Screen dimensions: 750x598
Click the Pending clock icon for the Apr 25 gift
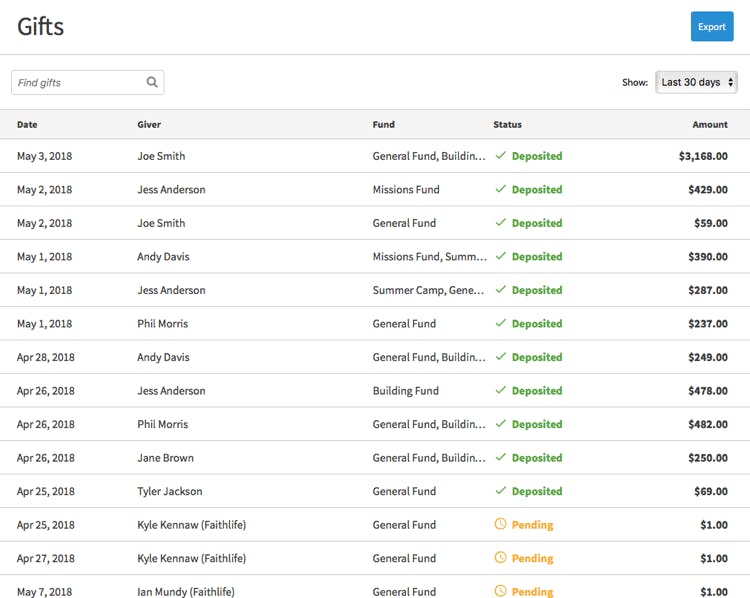click(x=501, y=524)
